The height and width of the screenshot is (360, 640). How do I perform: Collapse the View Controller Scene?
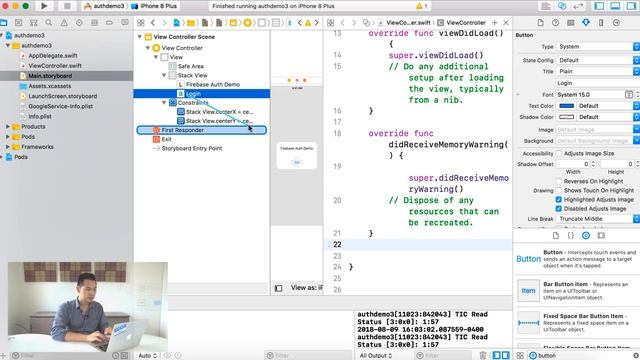[140, 37]
